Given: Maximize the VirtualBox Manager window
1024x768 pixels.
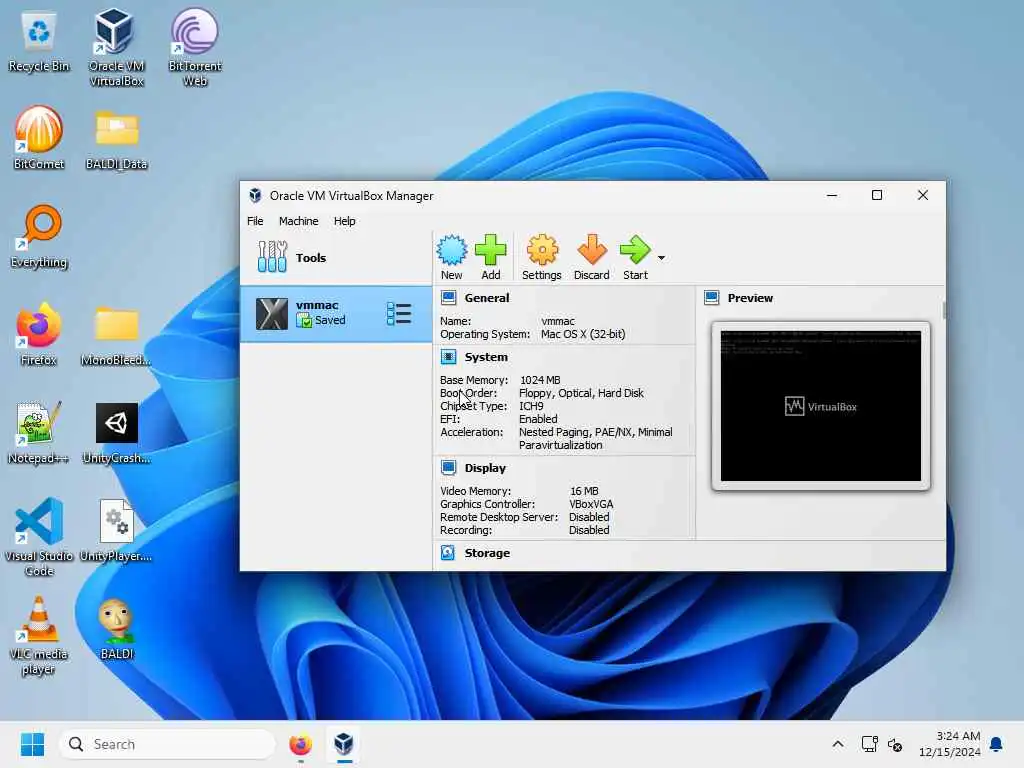Looking at the screenshot, I should [877, 195].
